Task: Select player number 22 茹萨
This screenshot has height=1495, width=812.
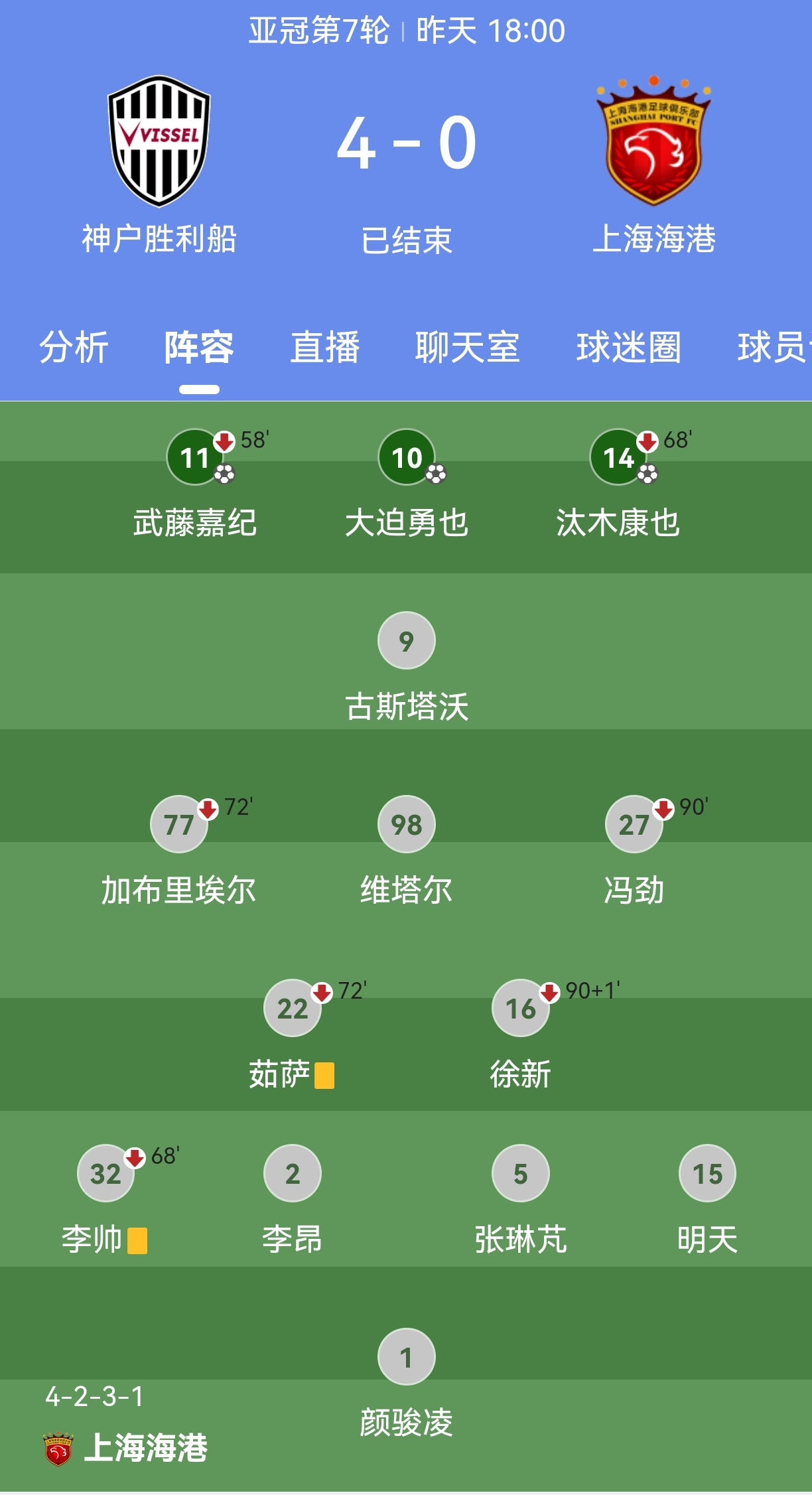Action: pyautogui.click(x=293, y=1008)
